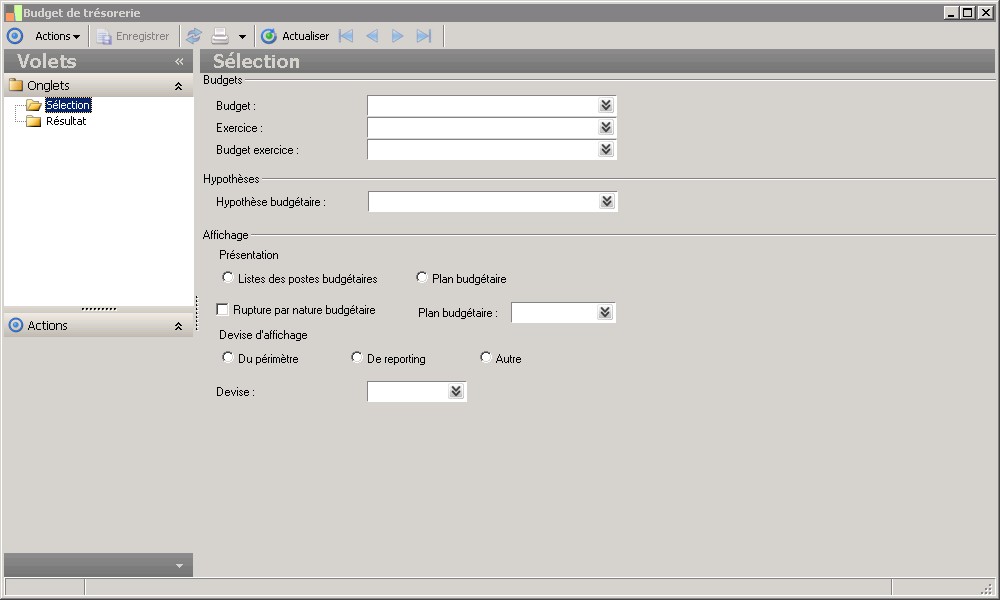Open the Budget dropdown list

point(605,105)
